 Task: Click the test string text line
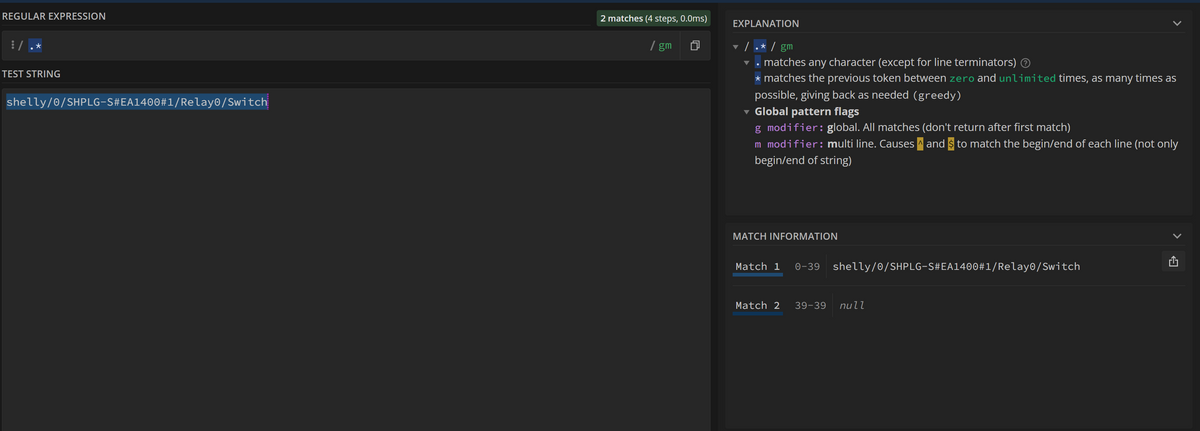[137, 102]
